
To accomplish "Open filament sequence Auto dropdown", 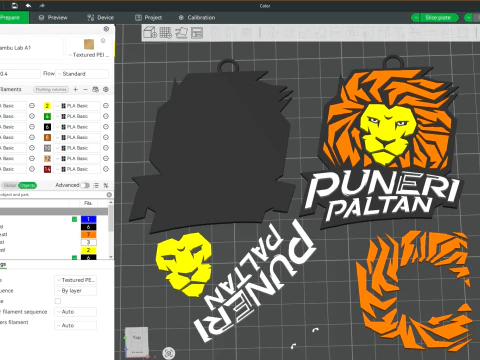I will pyautogui.click(x=76, y=312).
